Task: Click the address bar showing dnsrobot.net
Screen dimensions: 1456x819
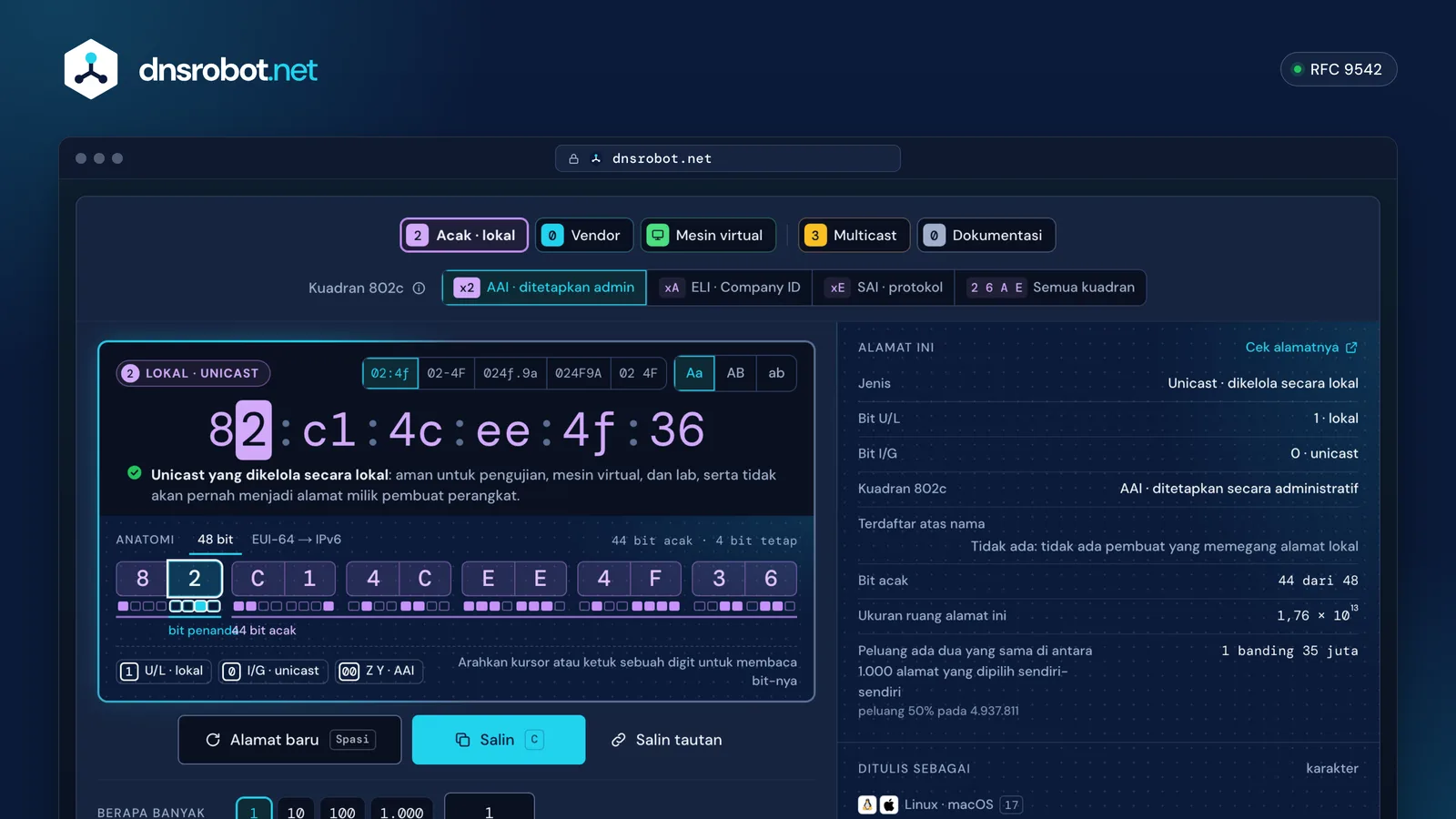Action: tap(728, 158)
